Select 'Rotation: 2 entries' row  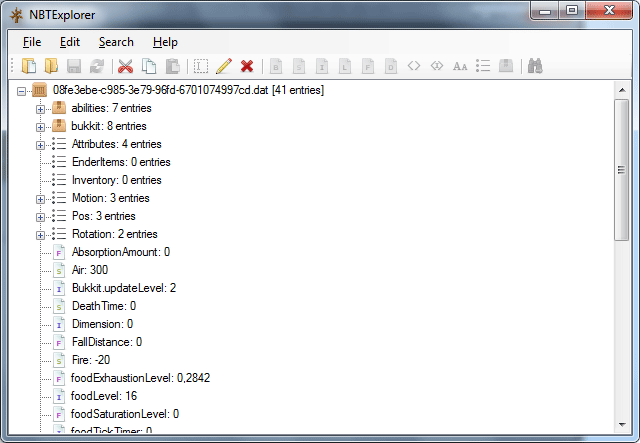click(x=115, y=234)
